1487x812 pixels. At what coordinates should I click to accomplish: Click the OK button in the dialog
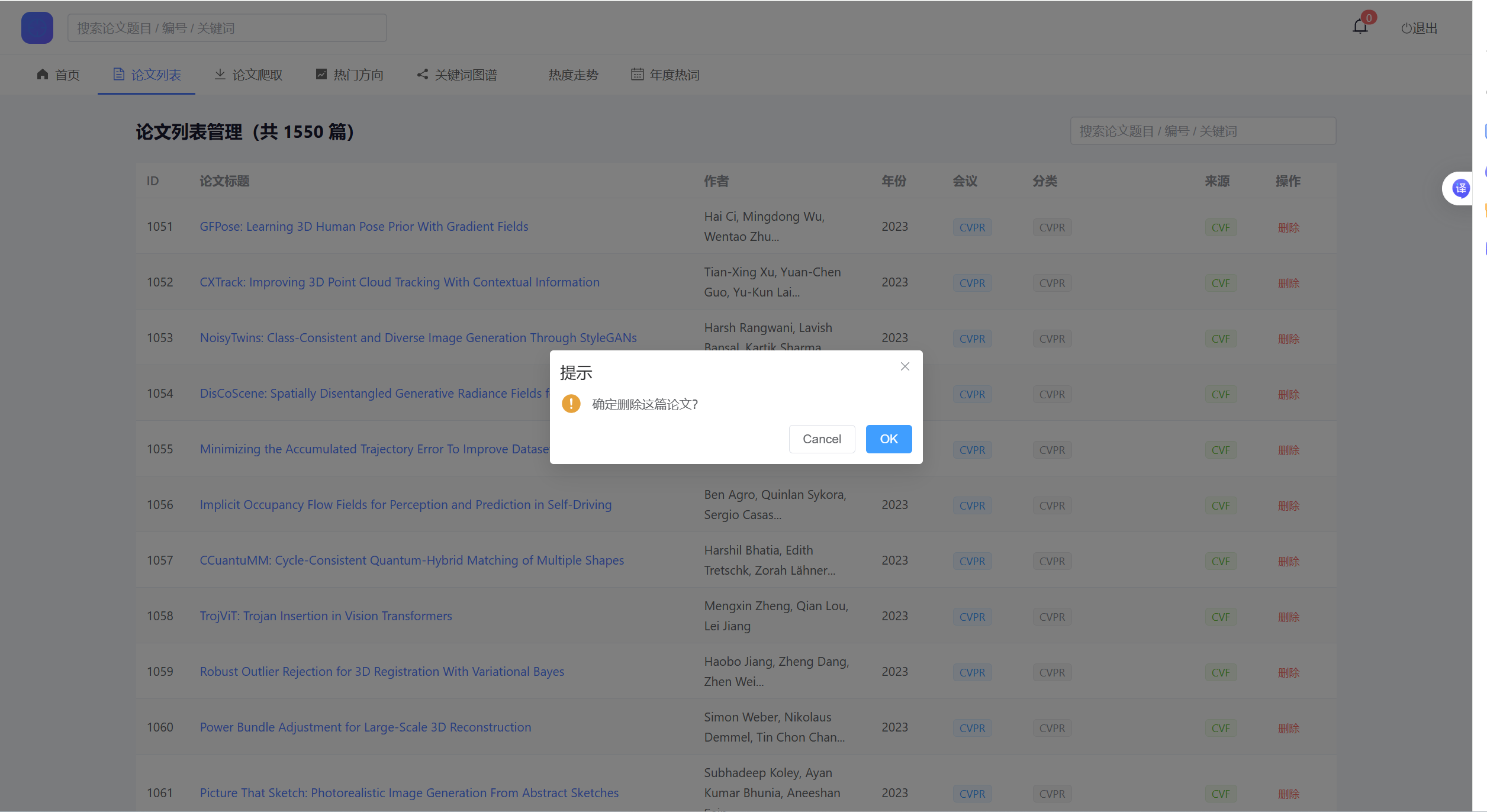(x=889, y=439)
